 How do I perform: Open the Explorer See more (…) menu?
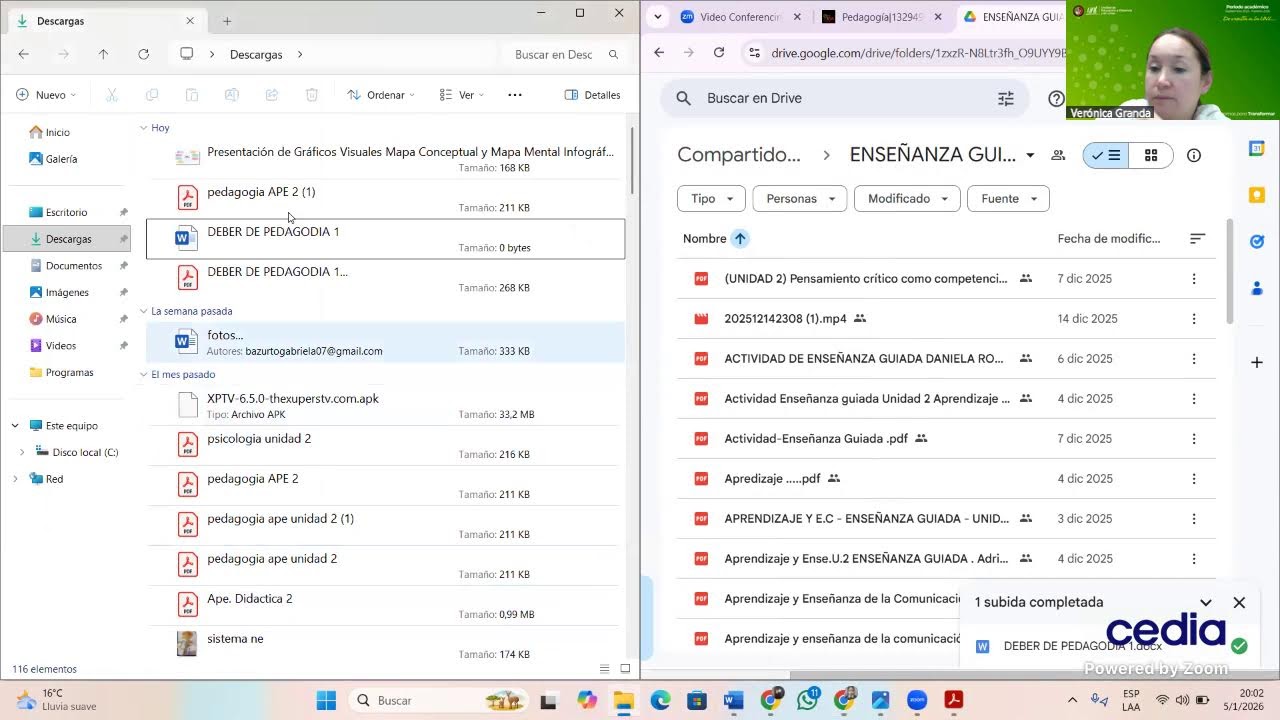click(515, 95)
